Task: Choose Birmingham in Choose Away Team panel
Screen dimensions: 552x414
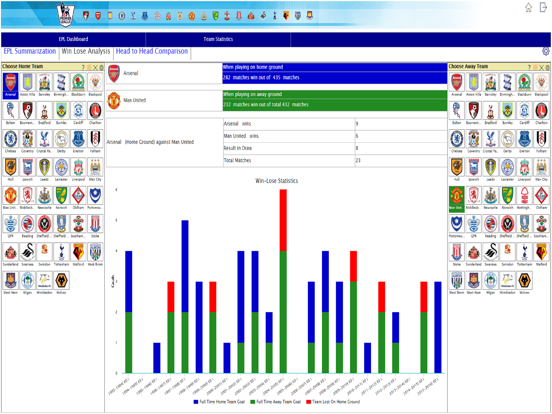Action: (x=507, y=84)
